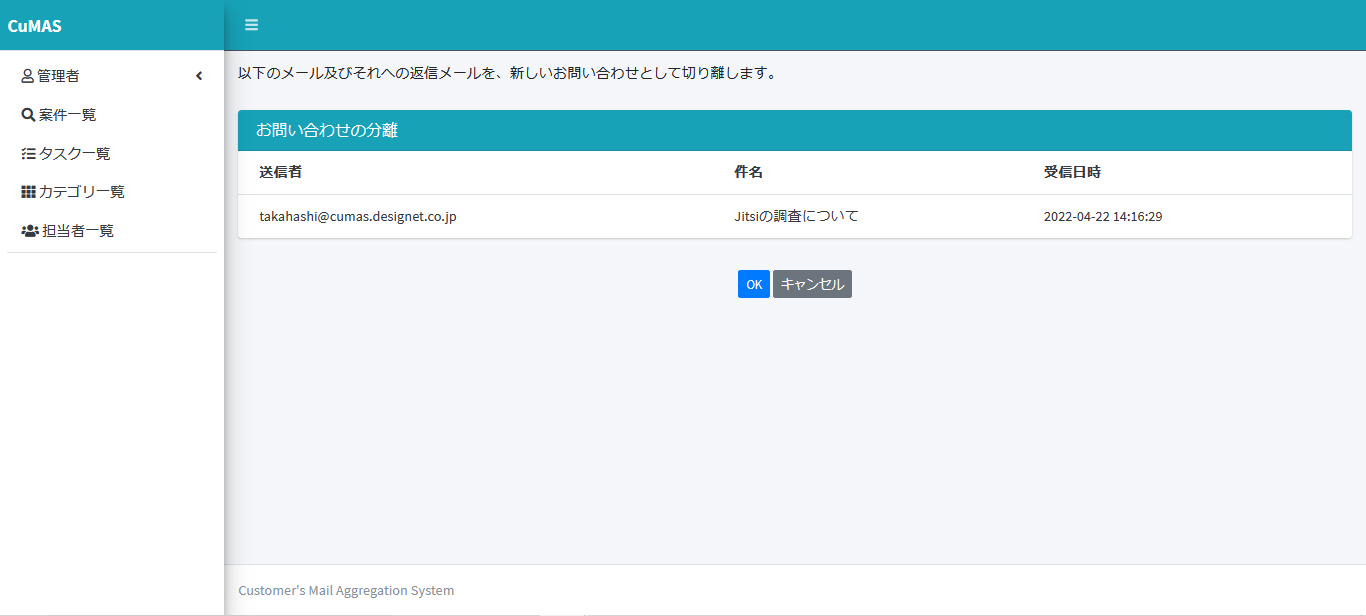The width and height of the screenshot is (1366, 616).
Task: Click the 受信日時 column header
Action: tap(1072, 172)
